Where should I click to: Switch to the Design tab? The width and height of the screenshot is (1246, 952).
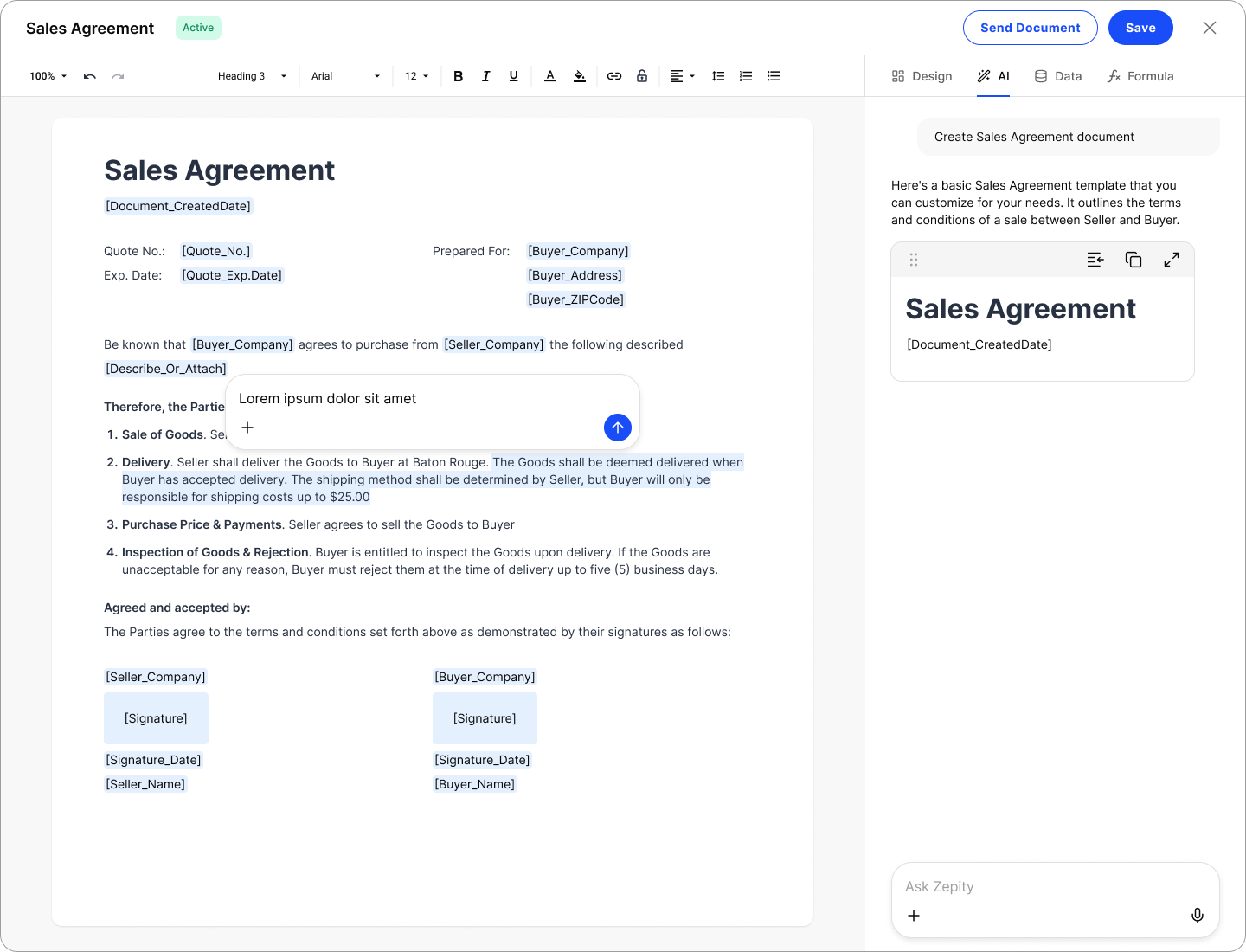tap(922, 76)
